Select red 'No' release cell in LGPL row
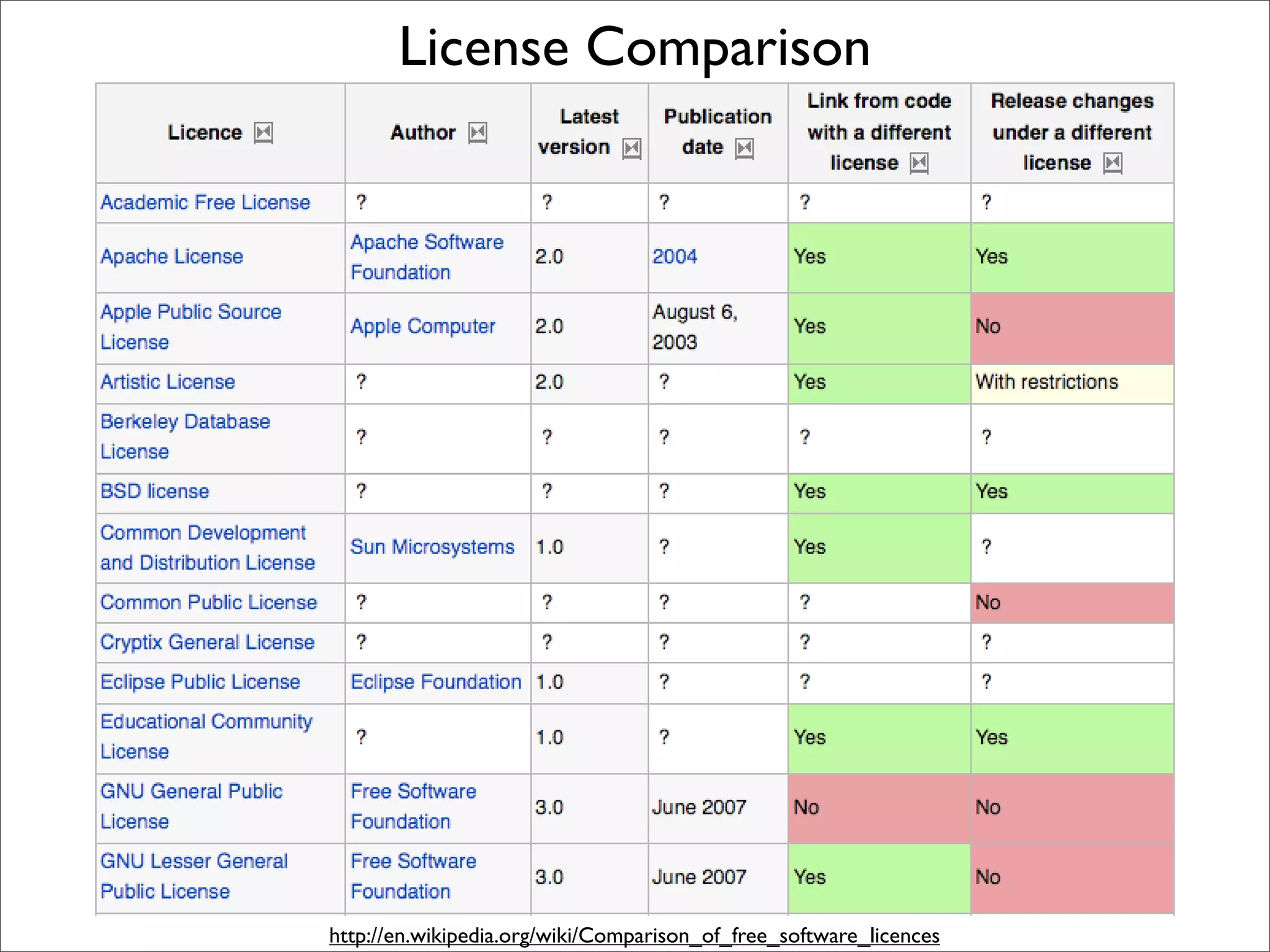1270x952 pixels. 1072,878
